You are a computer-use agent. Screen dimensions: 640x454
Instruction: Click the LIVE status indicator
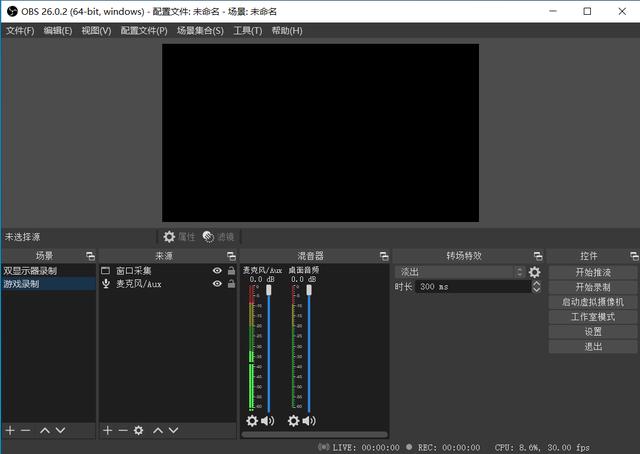(x=359, y=447)
